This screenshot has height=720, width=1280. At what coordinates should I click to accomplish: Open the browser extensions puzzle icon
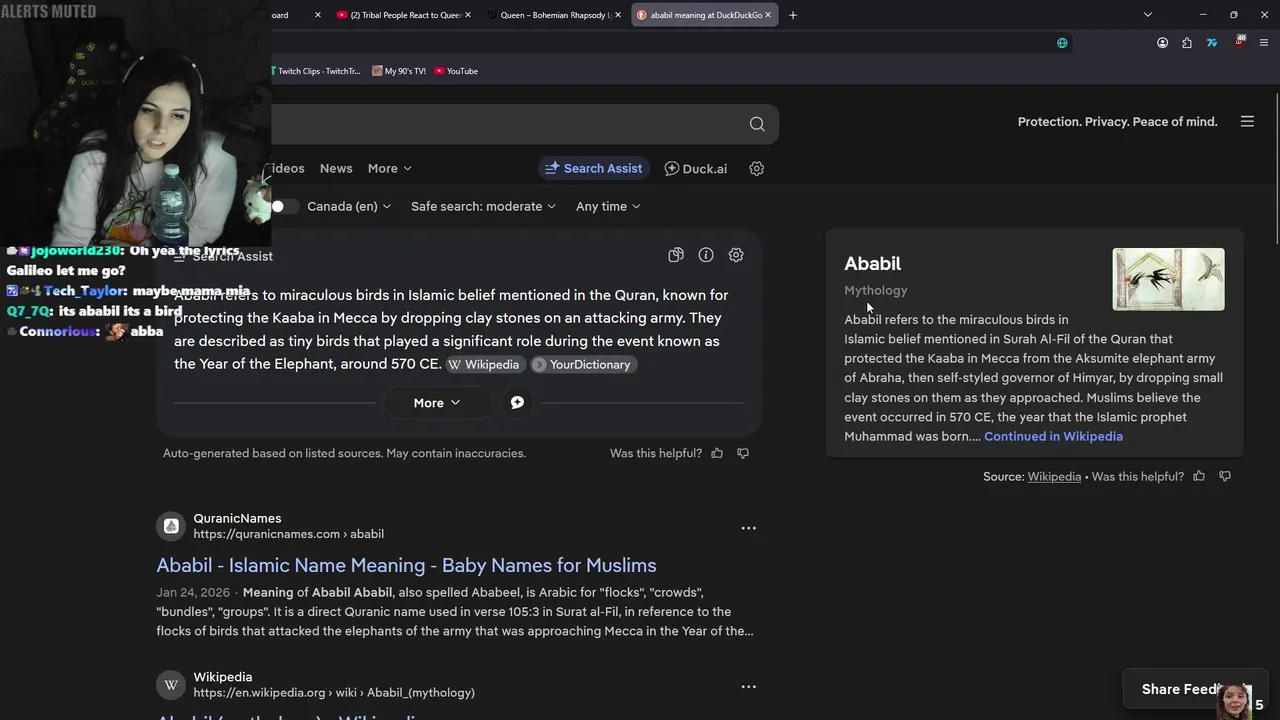[1187, 43]
